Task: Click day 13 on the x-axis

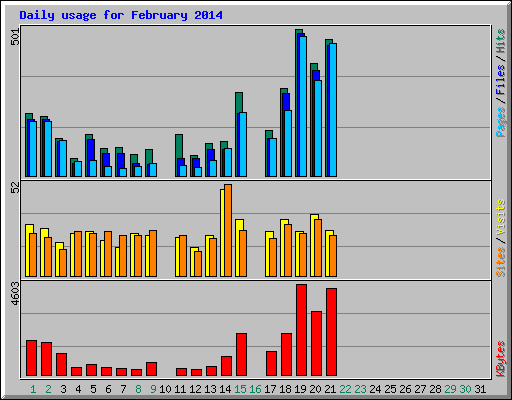Action: pyautogui.click(x=210, y=389)
